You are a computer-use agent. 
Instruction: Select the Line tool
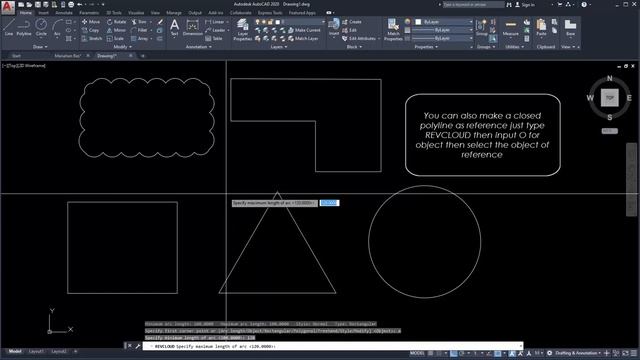(9, 27)
